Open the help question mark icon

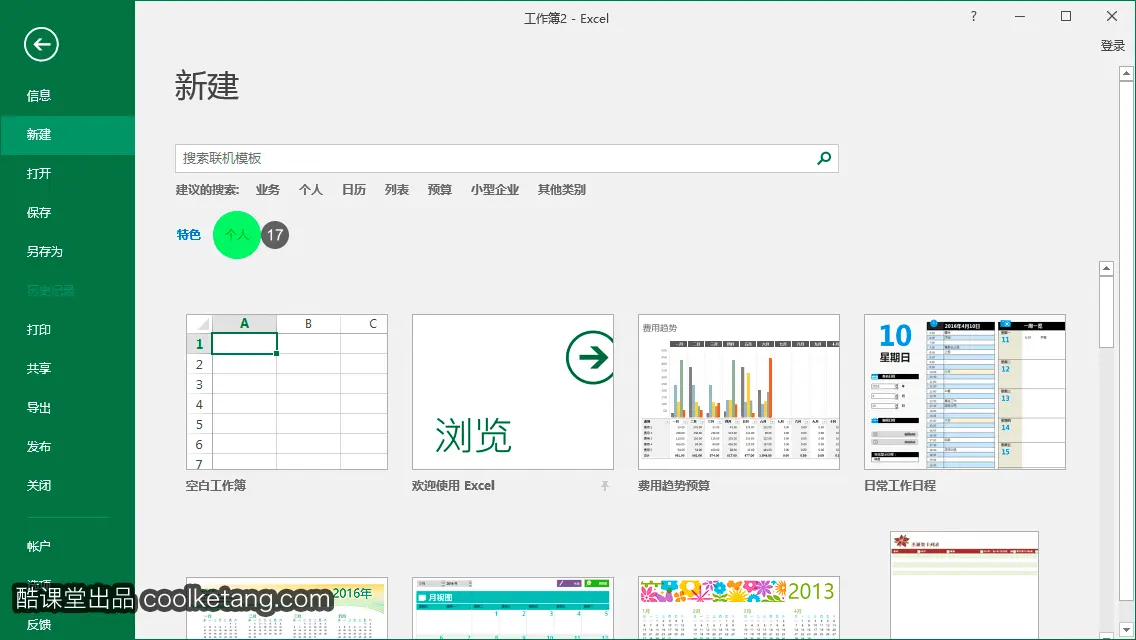(974, 16)
